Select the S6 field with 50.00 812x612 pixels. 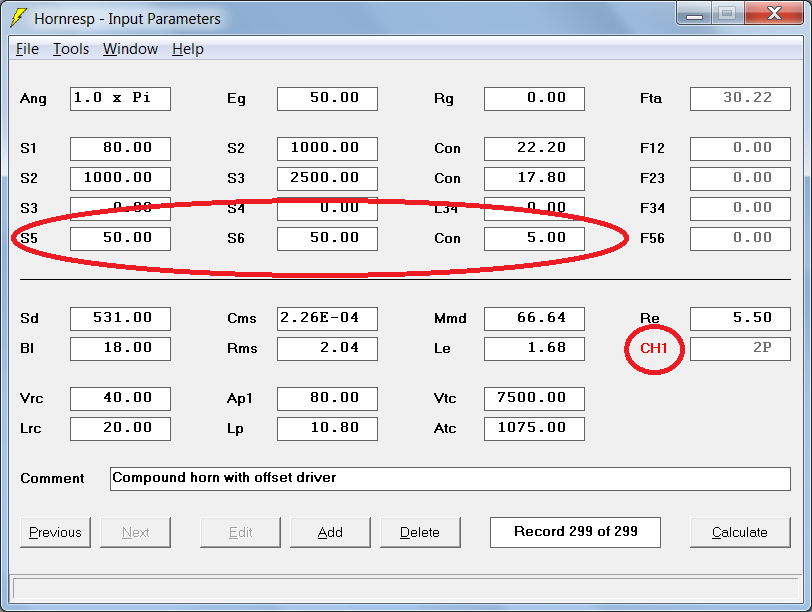point(327,239)
